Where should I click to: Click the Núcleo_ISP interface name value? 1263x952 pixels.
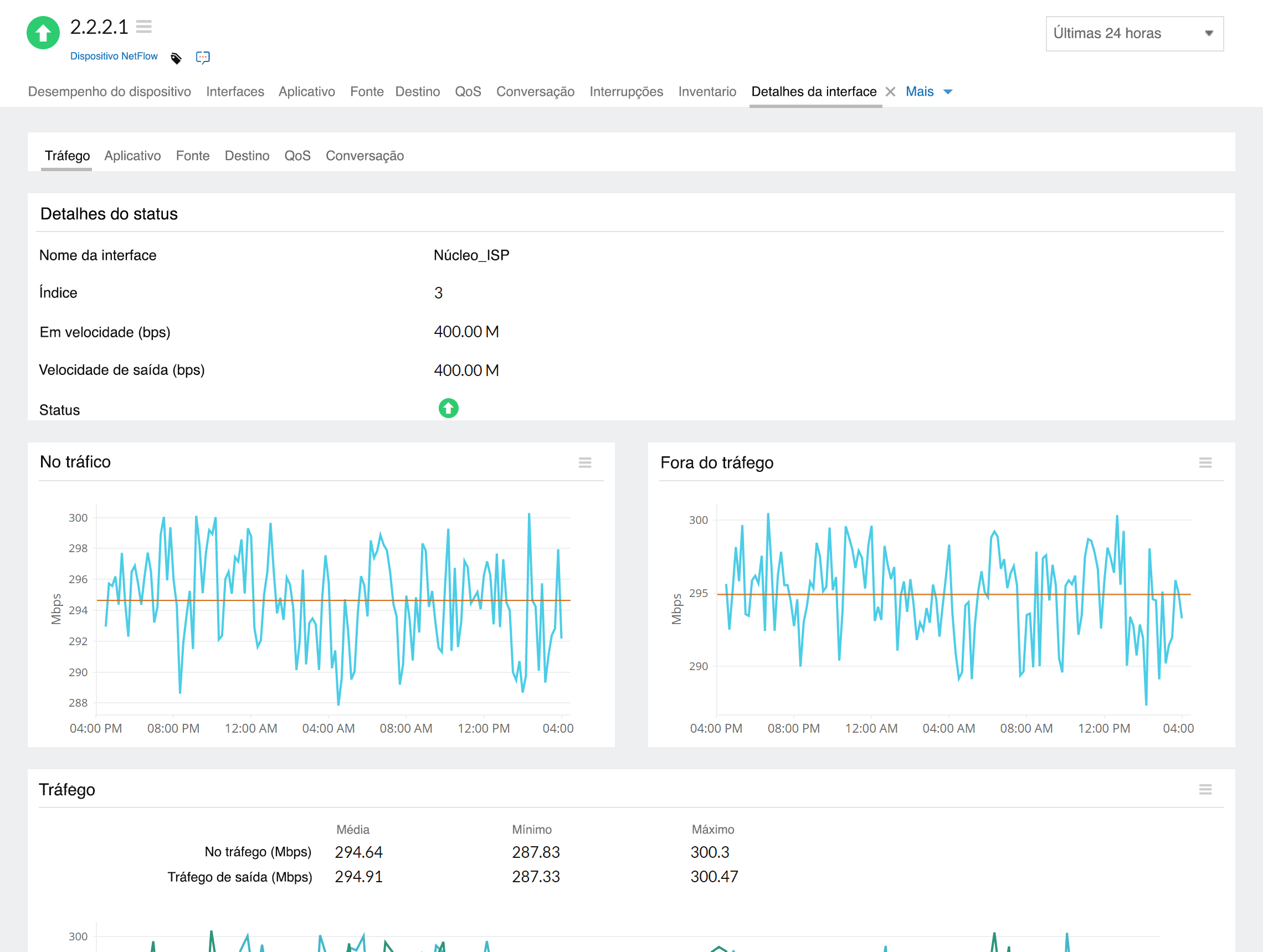click(471, 255)
